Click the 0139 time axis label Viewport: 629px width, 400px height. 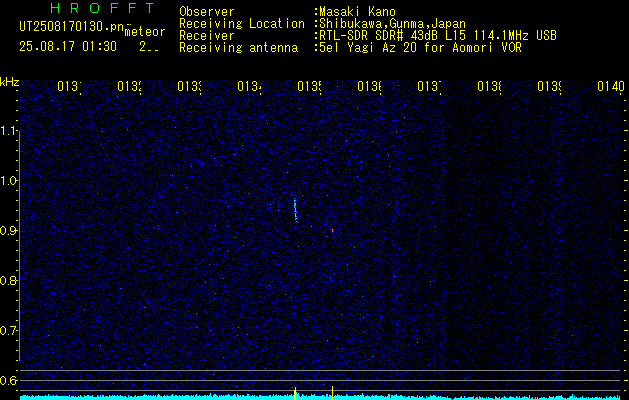[x=549, y=86]
